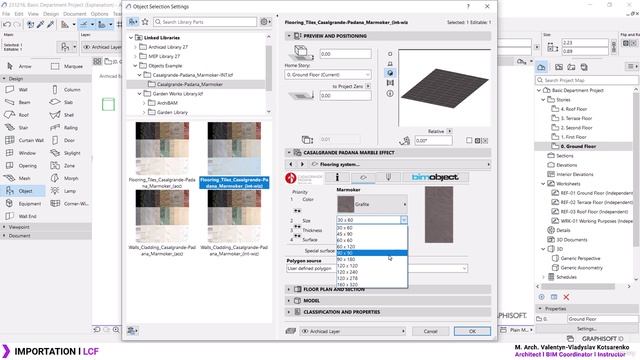The width and height of the screenshot is (640, 360).
Task: Open the Document menu
Action: [x=75, y=14]
